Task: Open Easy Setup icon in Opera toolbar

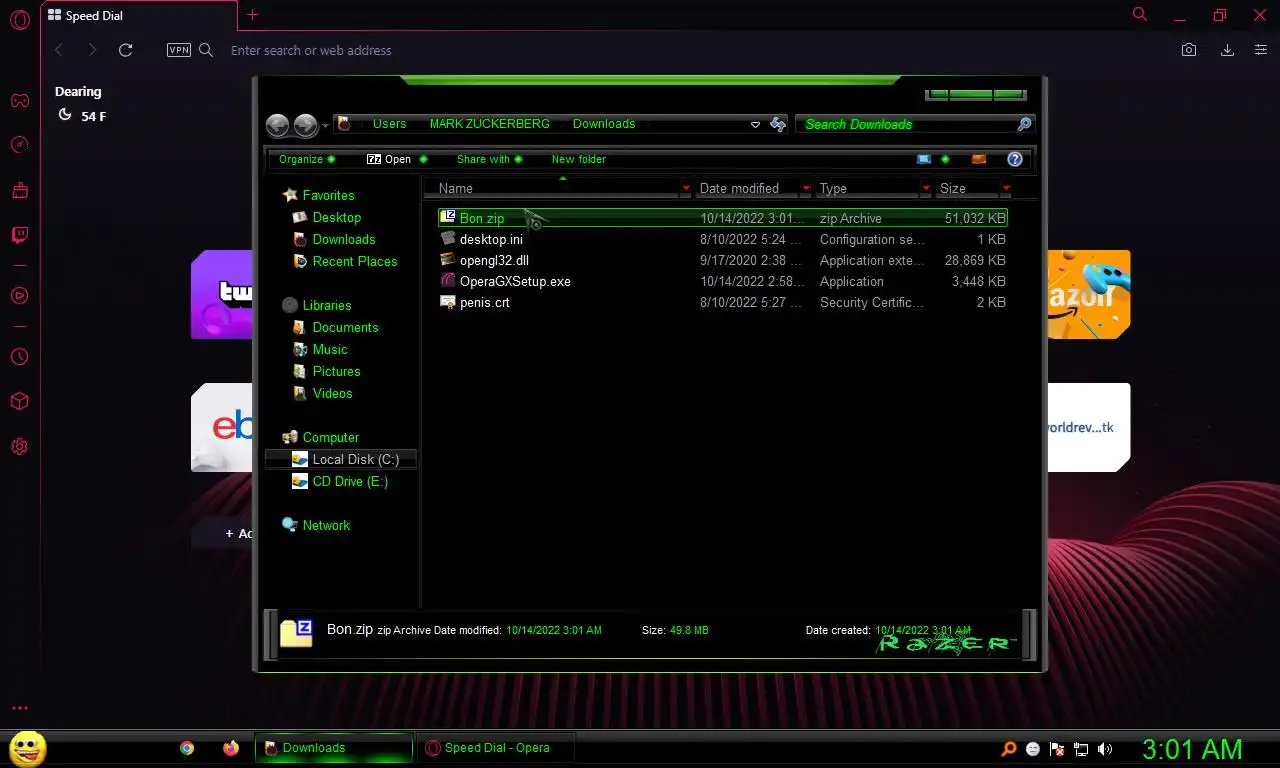Action: click(1261, 50)
